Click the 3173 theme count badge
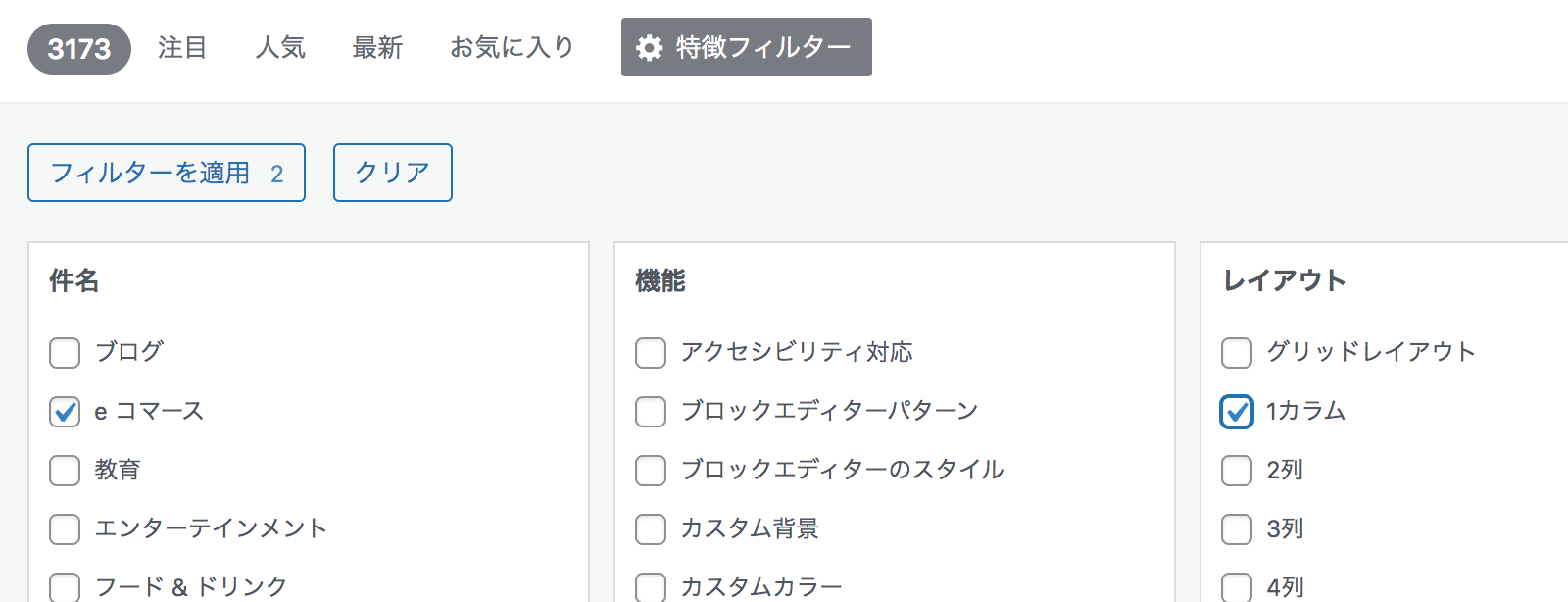This screenshot has height=602, width=1568. 79,49
